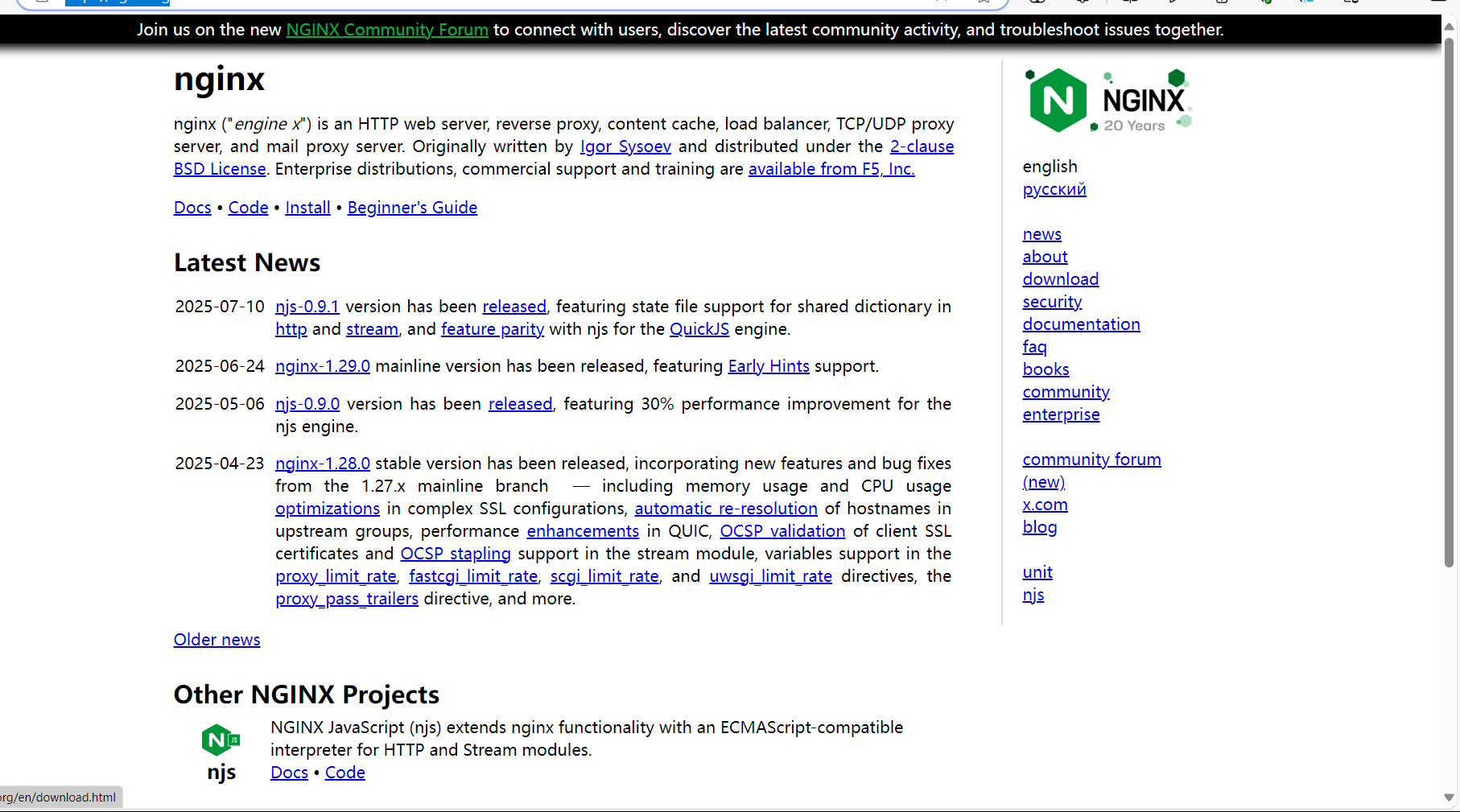
Task: Click the green njs project logo
Action: pyautogui.click(x=221, y=740)
